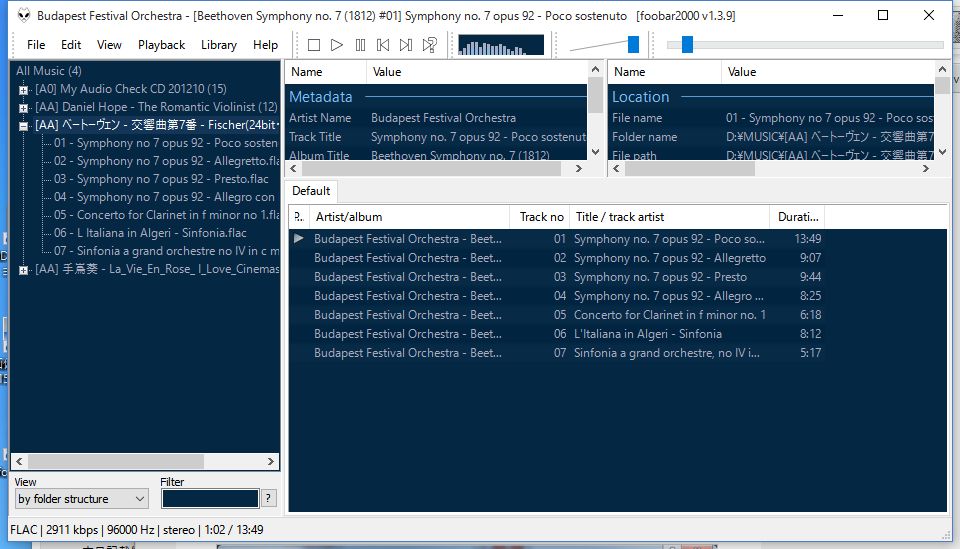Click the Folder name location row
The width and height of the screenshot is (960, 549).
pos(772,136)
